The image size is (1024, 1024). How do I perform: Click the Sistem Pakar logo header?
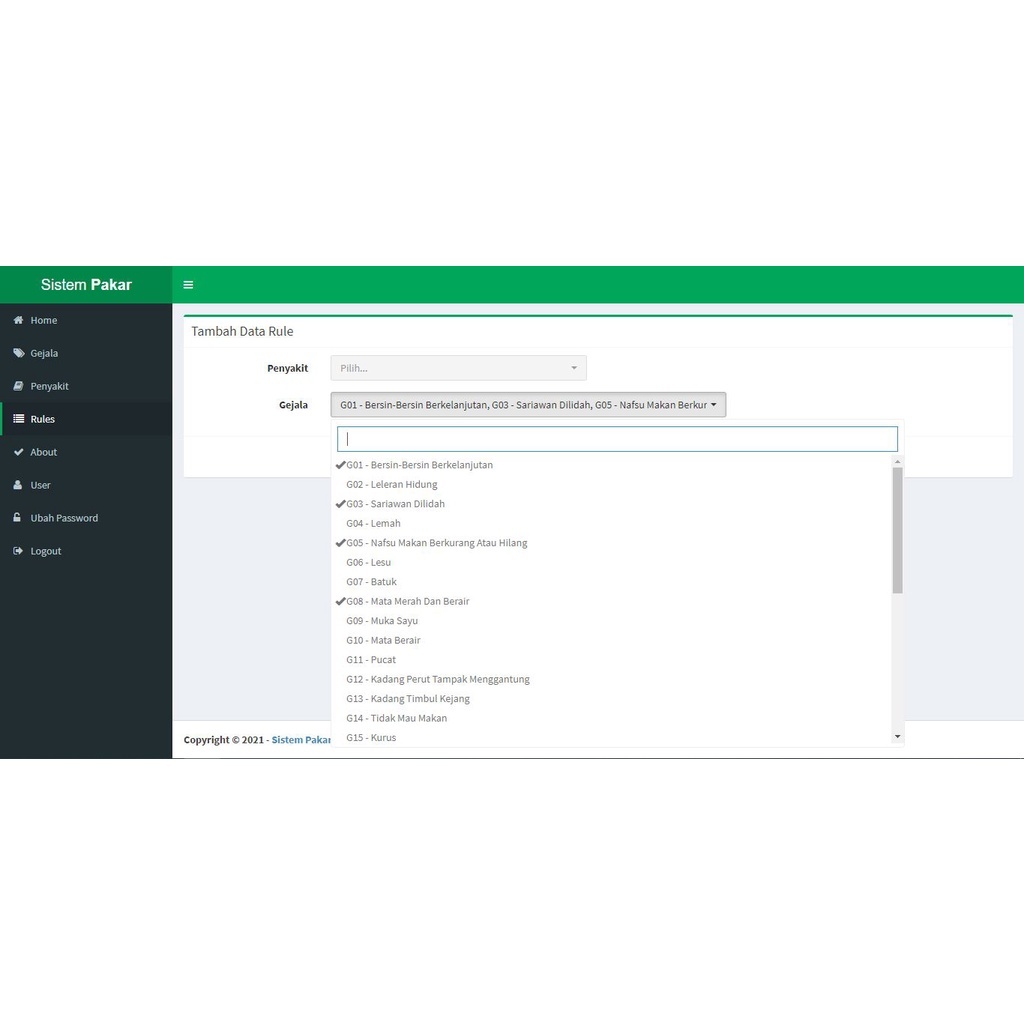[x=86, y=285]
